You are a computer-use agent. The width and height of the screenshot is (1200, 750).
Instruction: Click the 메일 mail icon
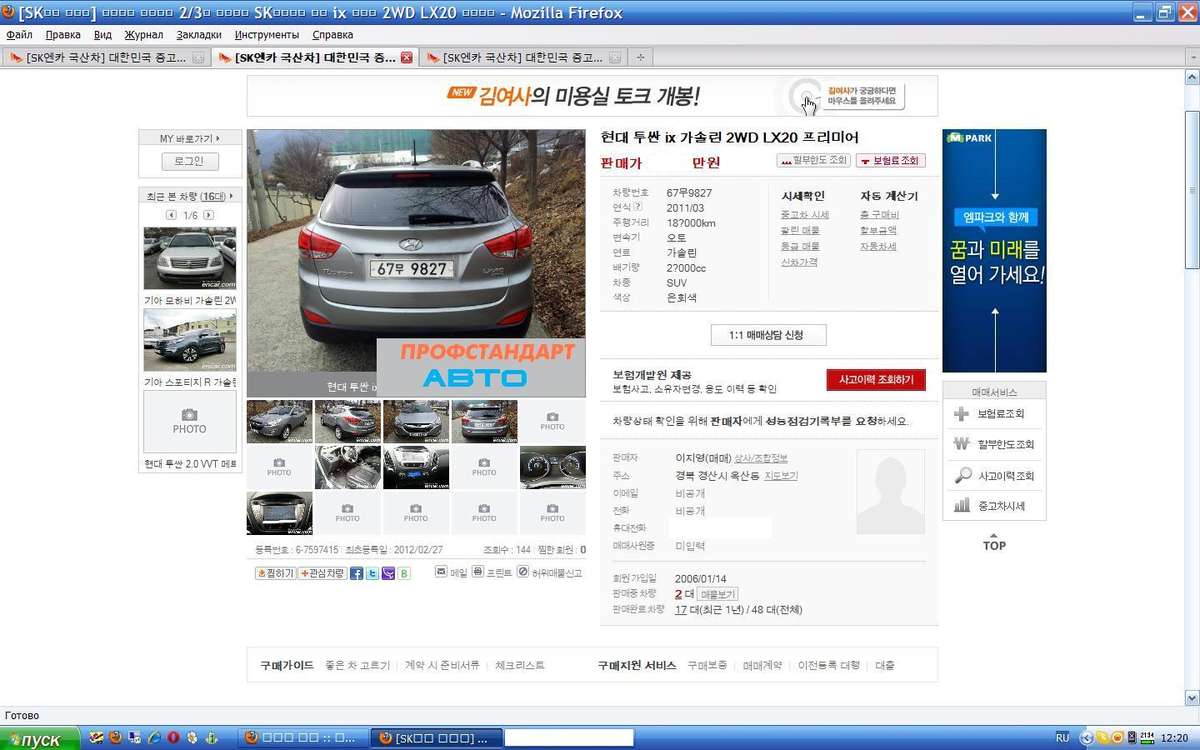[441, 572]
